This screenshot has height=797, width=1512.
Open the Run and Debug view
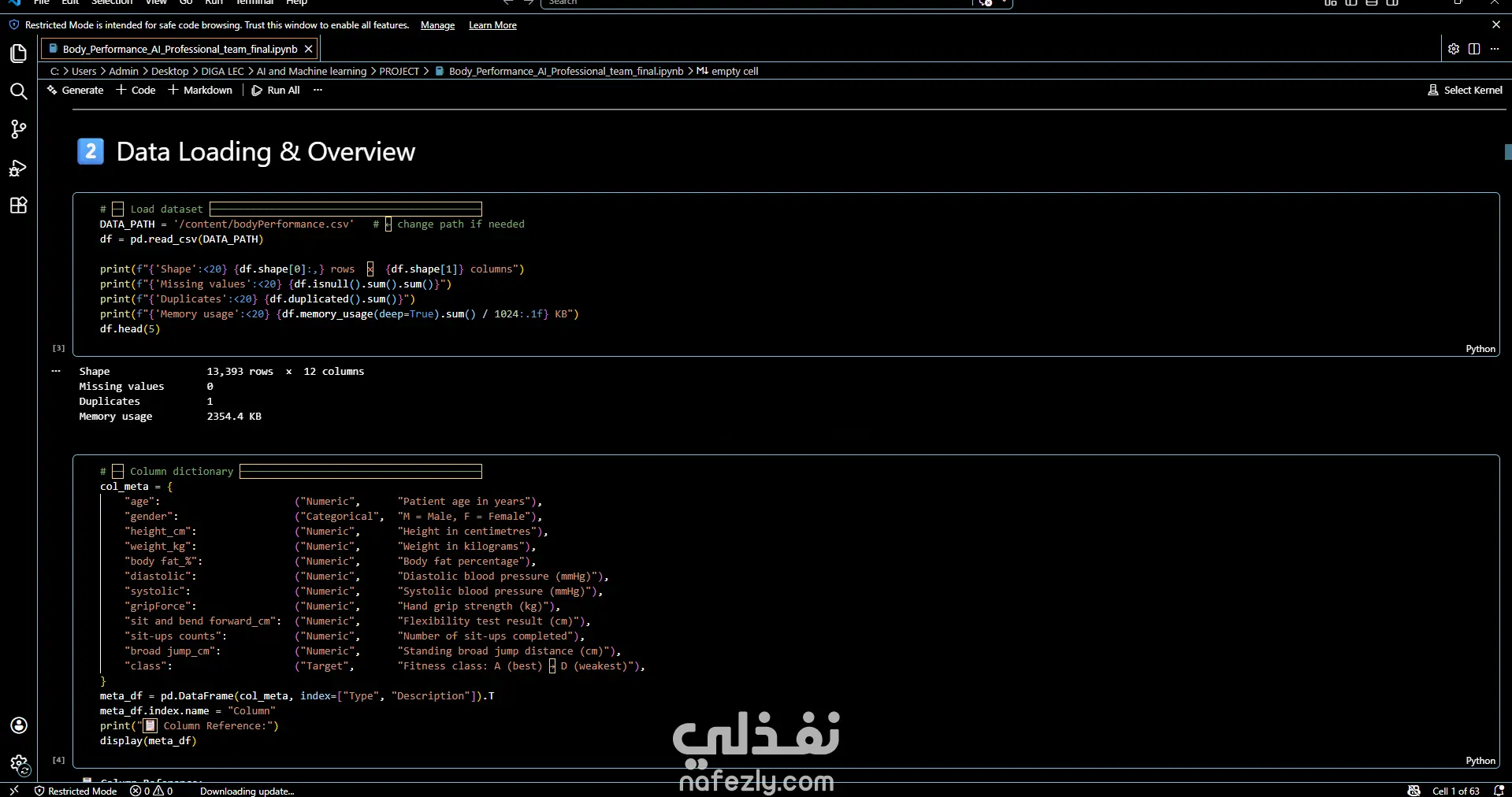18,168
